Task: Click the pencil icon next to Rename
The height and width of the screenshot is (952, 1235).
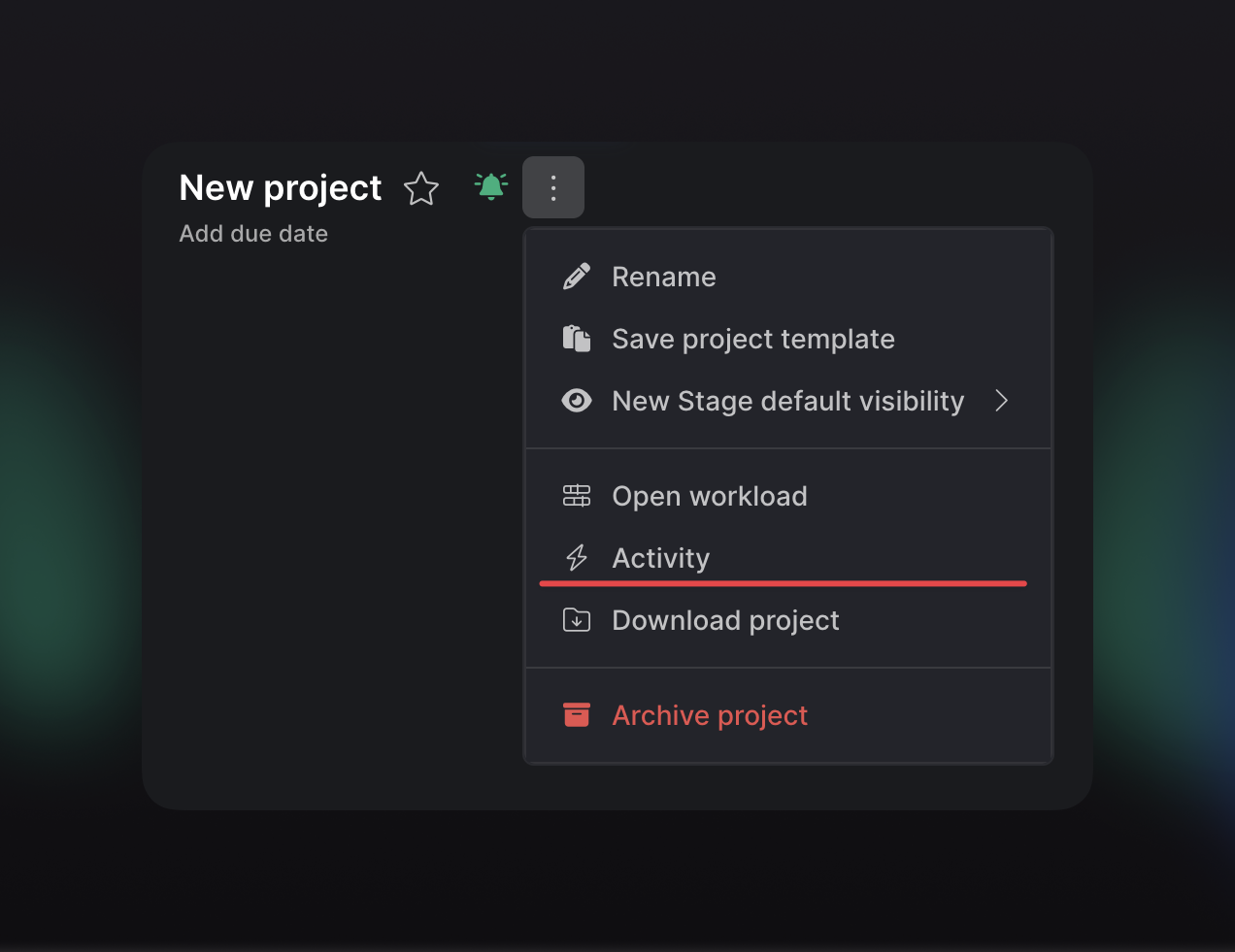Action: (x=577, y=277)
